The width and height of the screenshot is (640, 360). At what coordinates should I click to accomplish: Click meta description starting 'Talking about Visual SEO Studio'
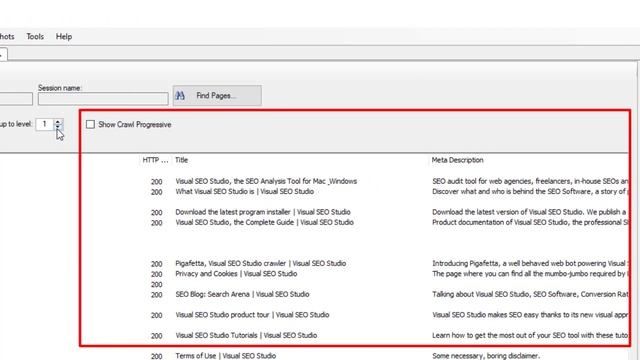tap(530, 294)
